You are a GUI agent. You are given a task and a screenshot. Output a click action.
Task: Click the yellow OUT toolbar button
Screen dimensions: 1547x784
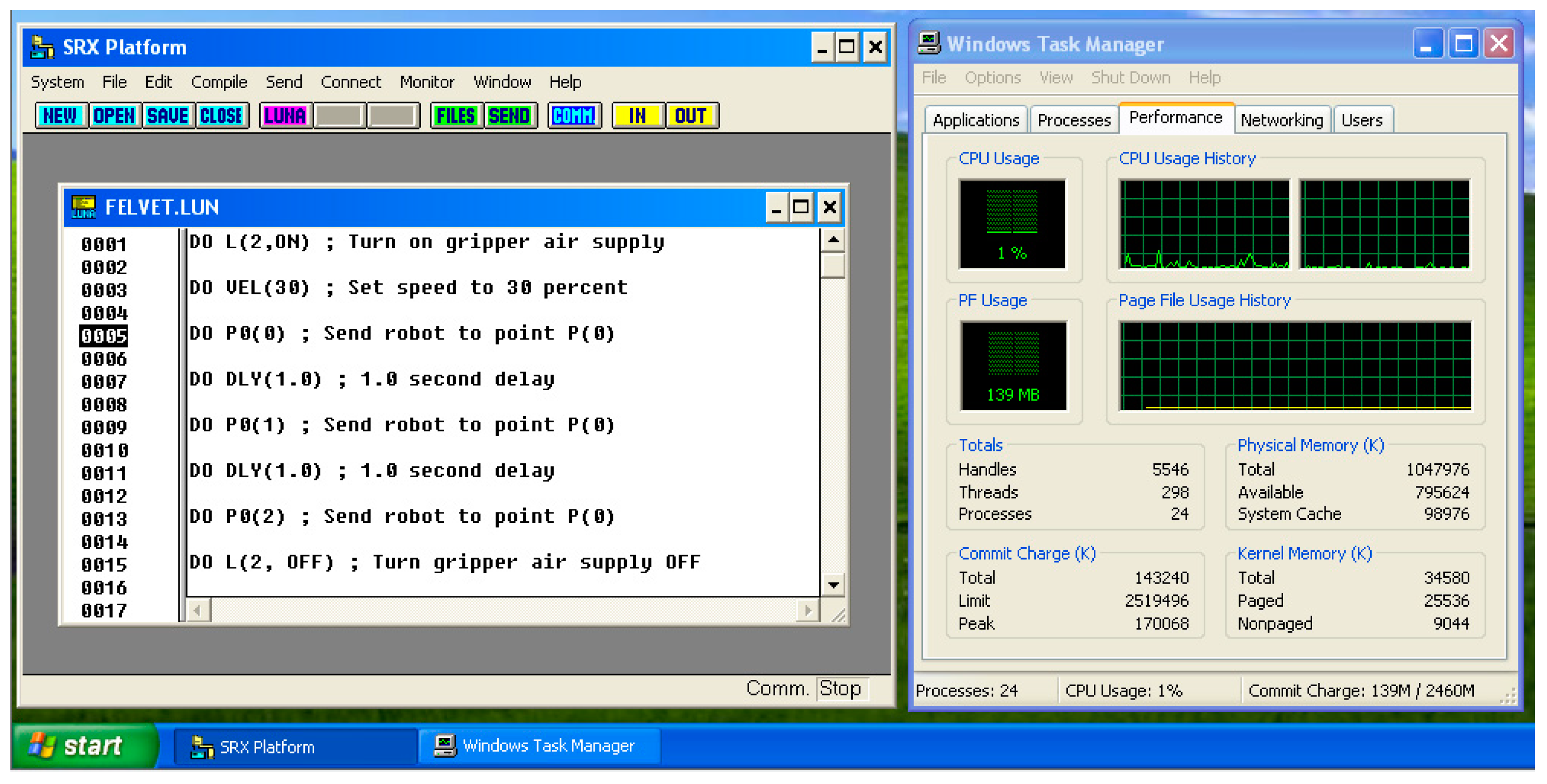pyautogui.click(x=690, y=116)
